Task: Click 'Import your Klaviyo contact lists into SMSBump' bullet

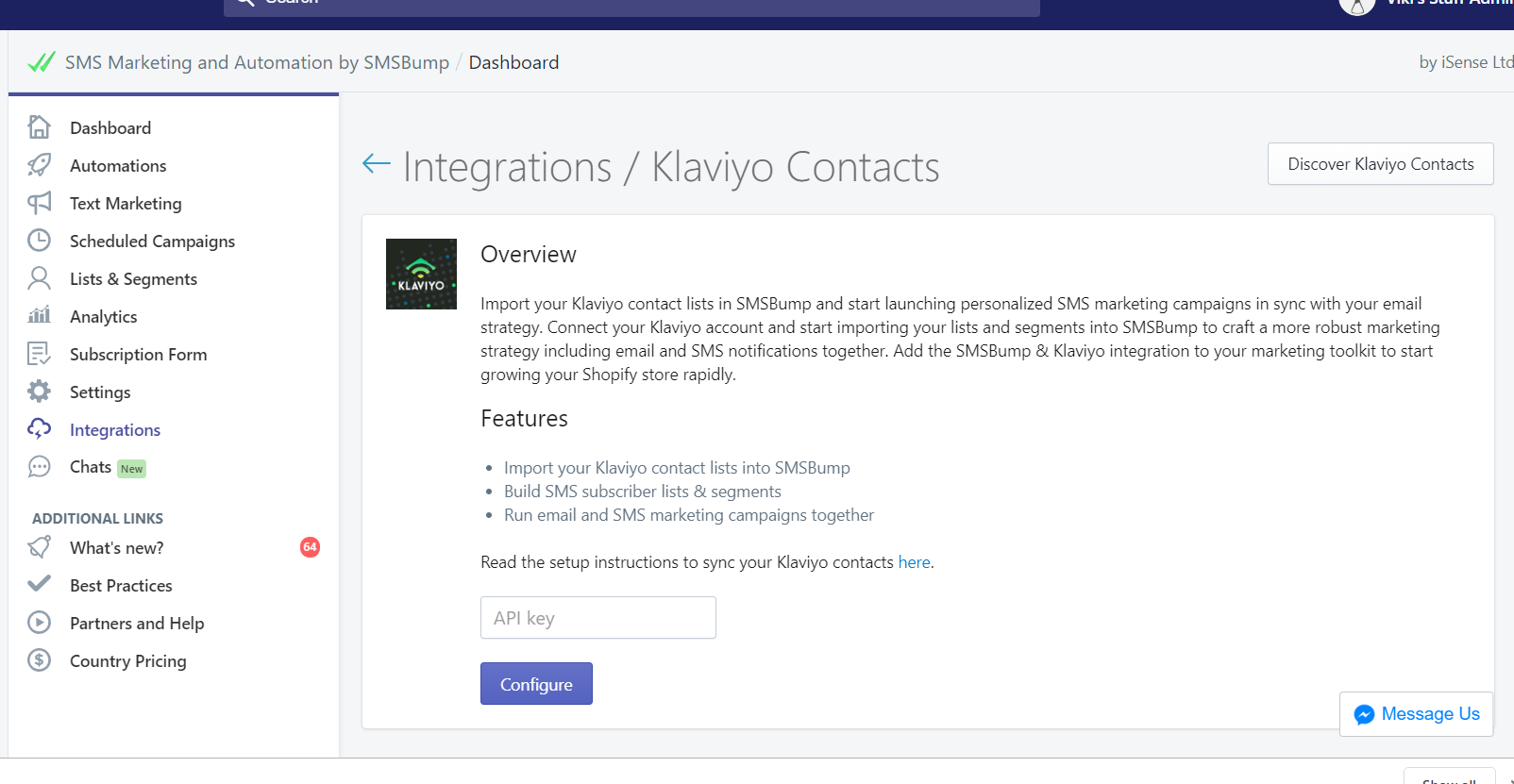Action: point(677,468)
